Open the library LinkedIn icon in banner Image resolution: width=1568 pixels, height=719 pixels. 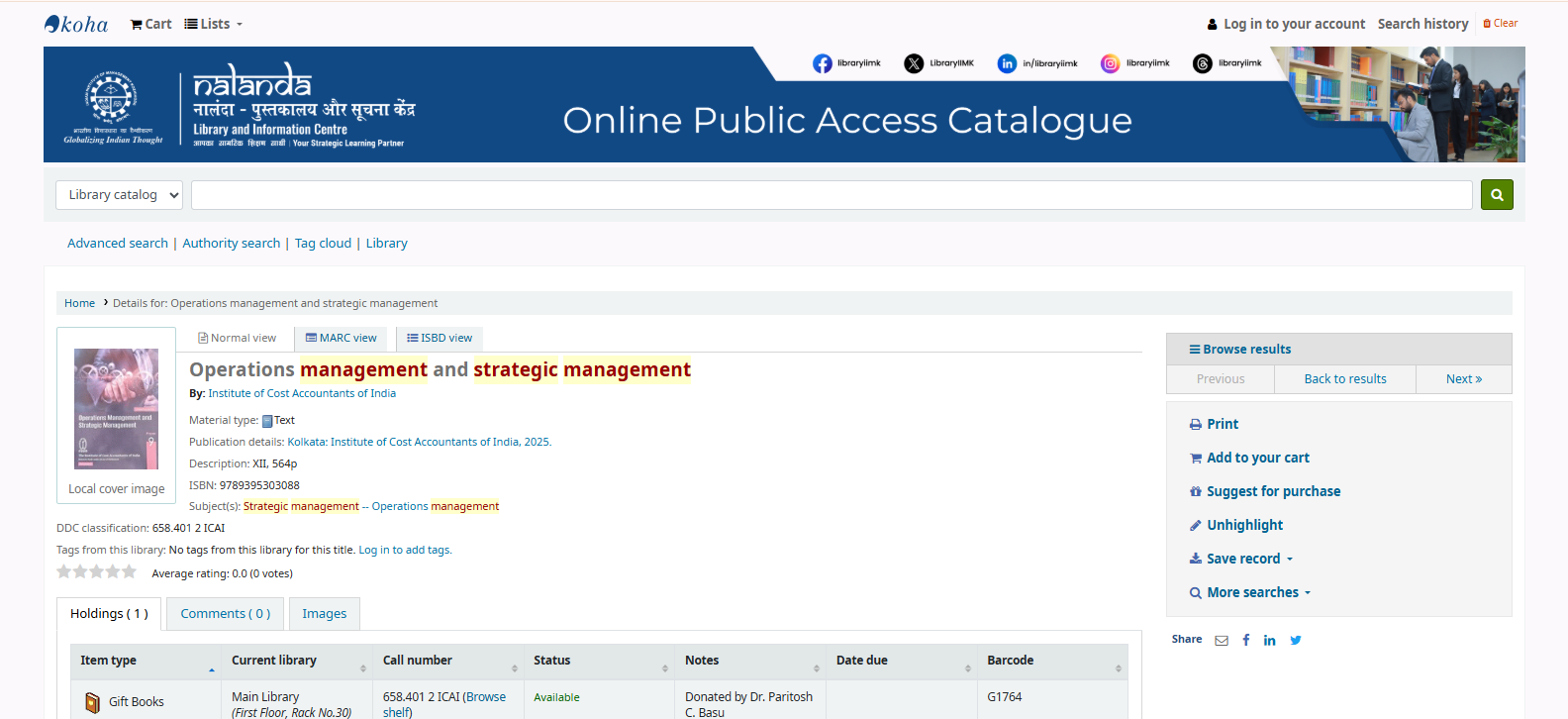(1007, 63)
